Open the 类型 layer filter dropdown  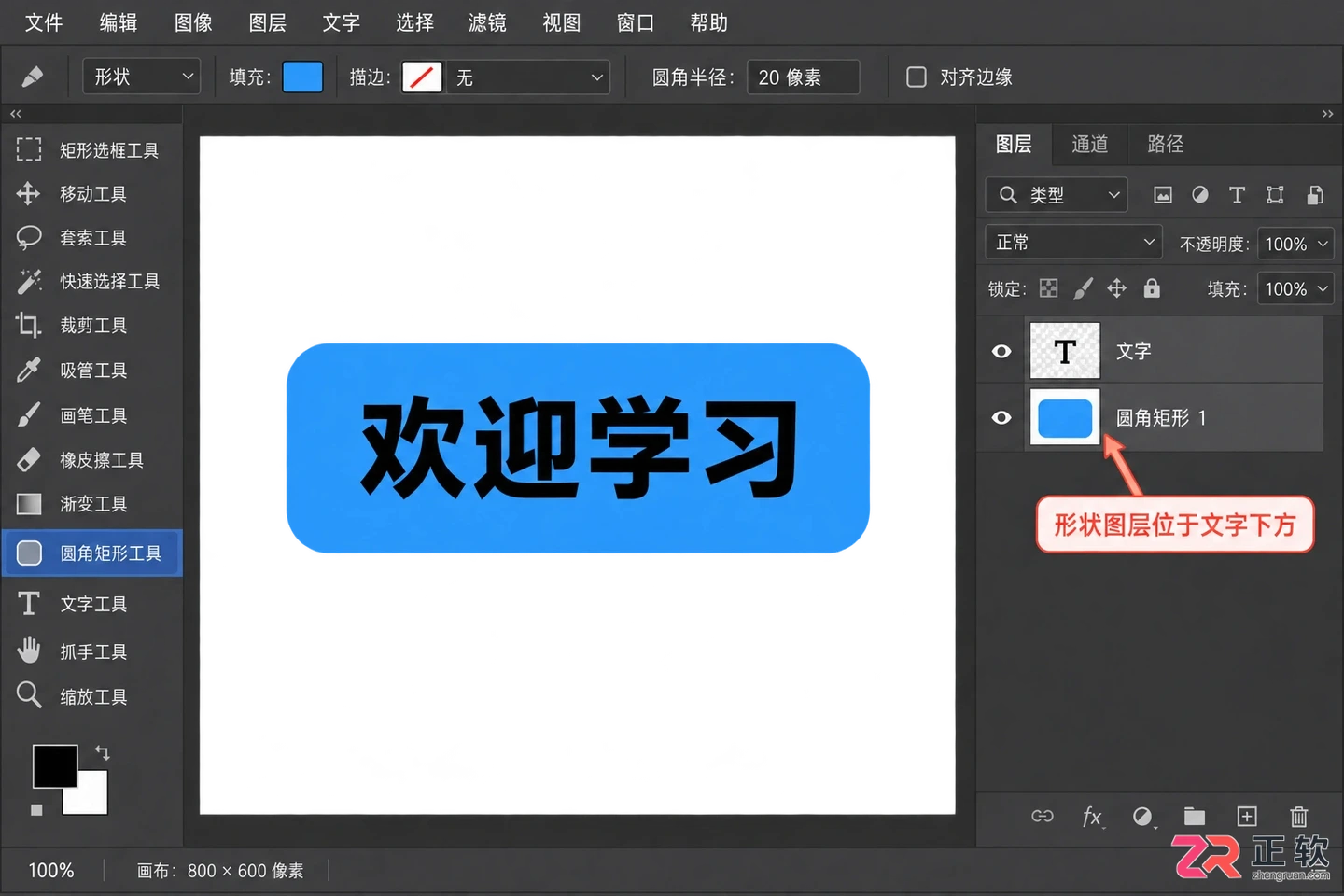(1057, 195)
